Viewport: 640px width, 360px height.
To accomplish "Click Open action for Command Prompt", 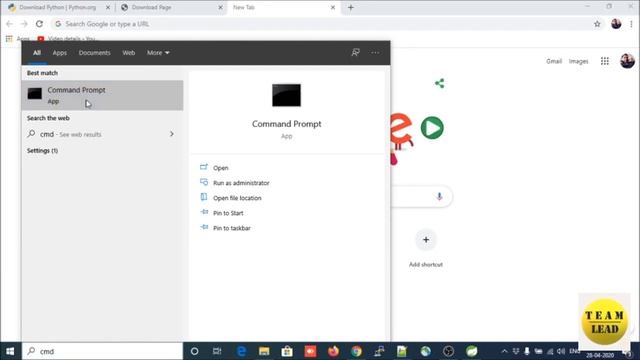I will [x=220, y=168].
